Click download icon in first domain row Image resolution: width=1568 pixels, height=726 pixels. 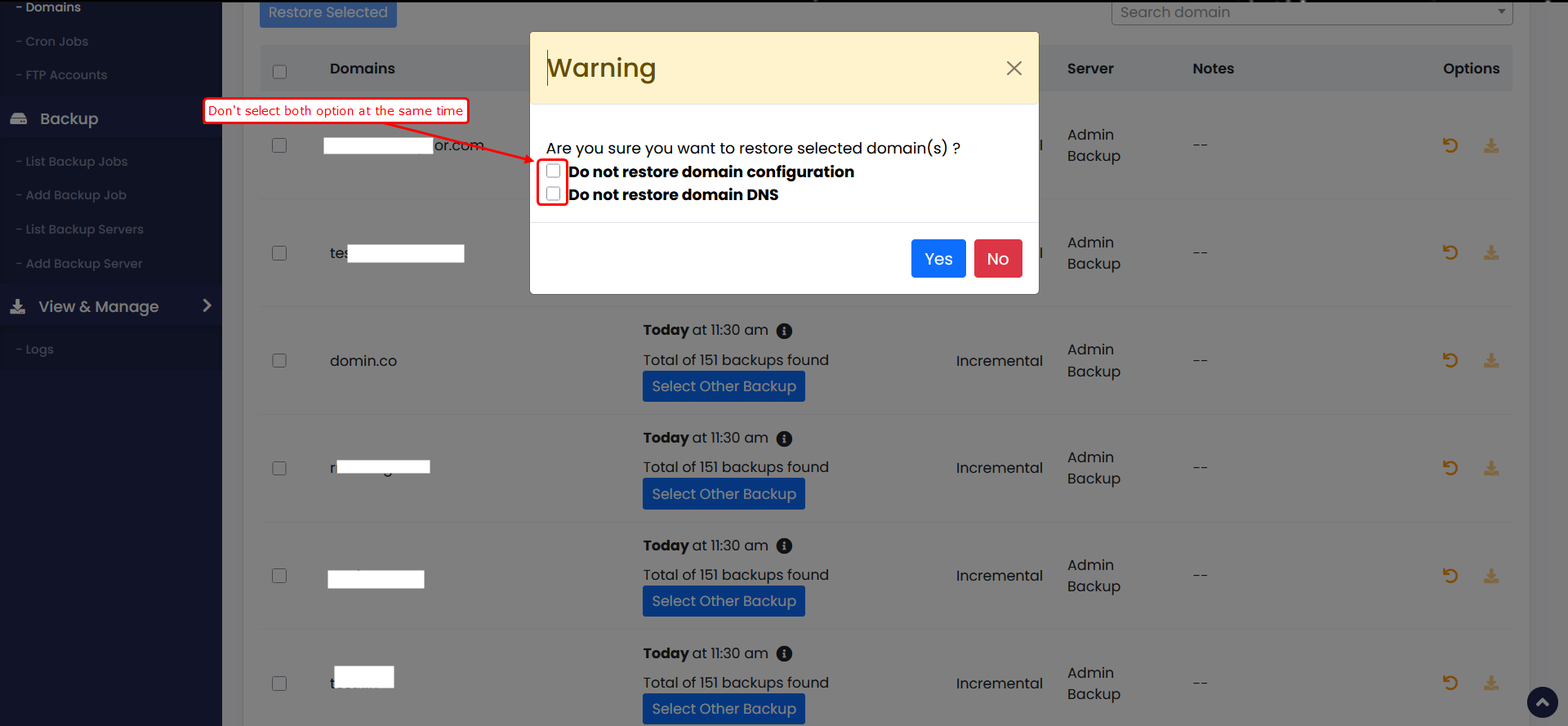(x=1490, y=145)
